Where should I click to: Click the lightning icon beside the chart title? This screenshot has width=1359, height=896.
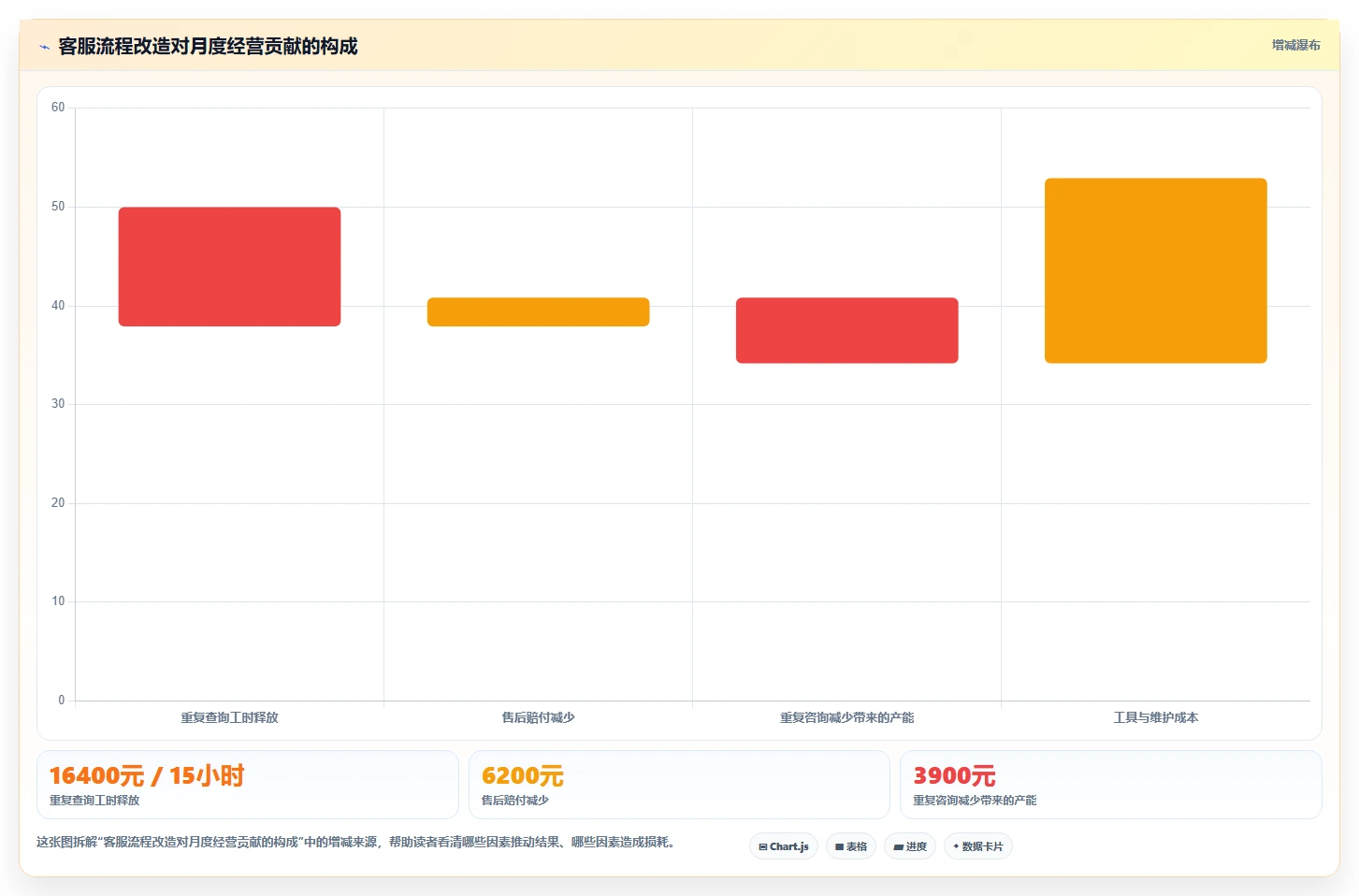tap(44, 47)
